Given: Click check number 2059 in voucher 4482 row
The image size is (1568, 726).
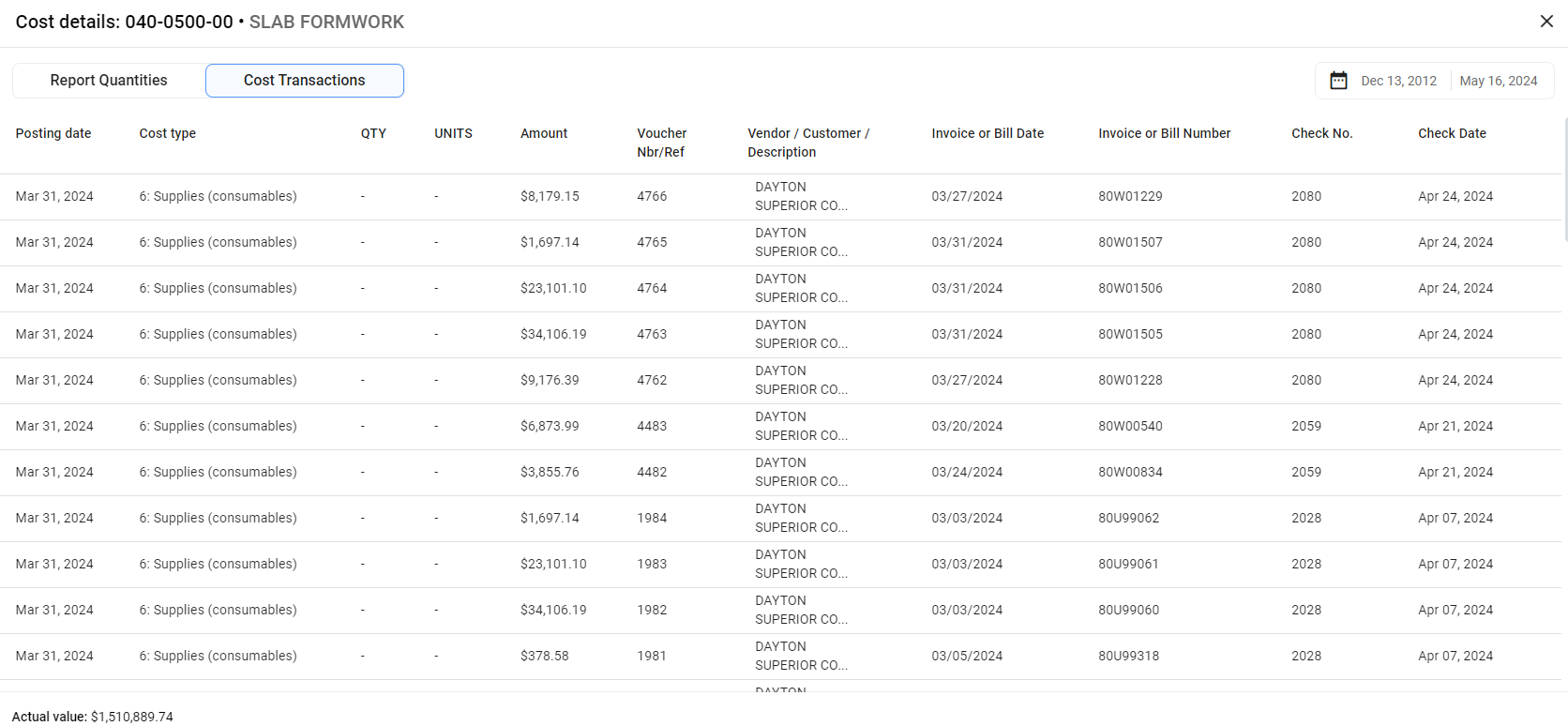Looking at the screenshot, I should click(x=1306, y=472).
